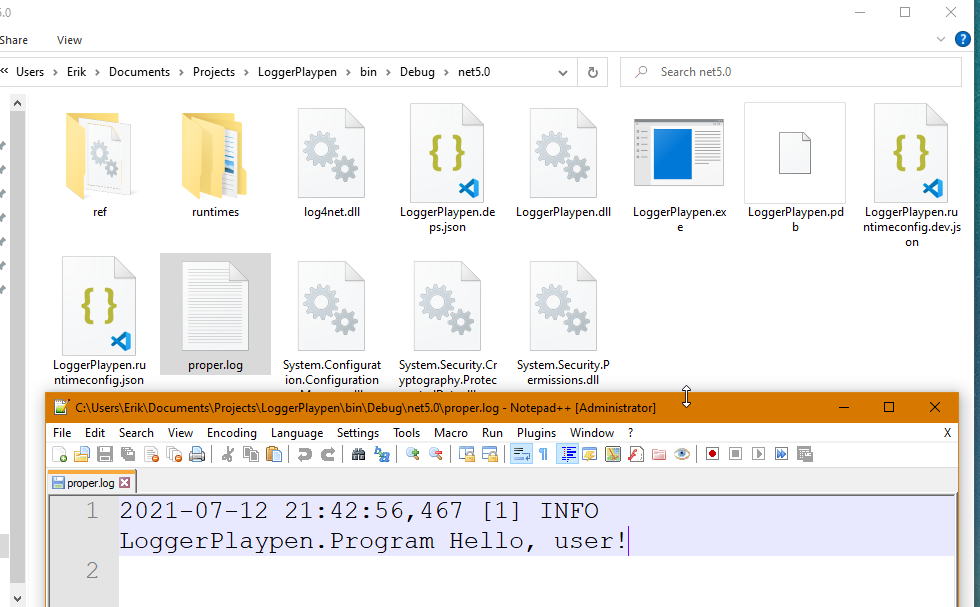Expand the Explorer ribbon chevron
This screenshot has width=980, height=607.
(x=940, y=39)
